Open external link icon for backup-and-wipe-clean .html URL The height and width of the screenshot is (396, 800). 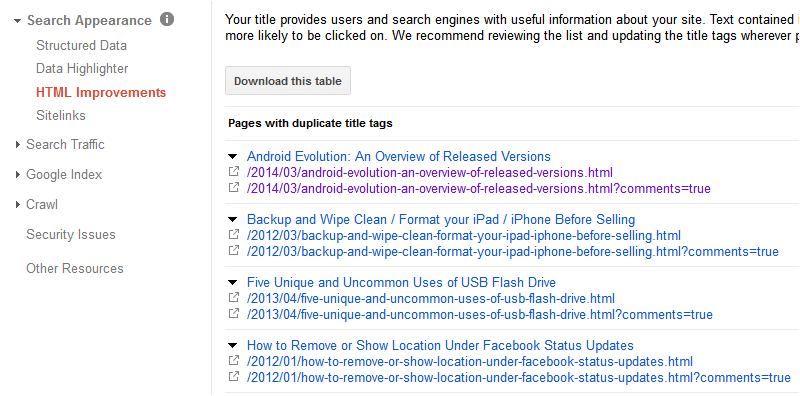coord(234,235)
